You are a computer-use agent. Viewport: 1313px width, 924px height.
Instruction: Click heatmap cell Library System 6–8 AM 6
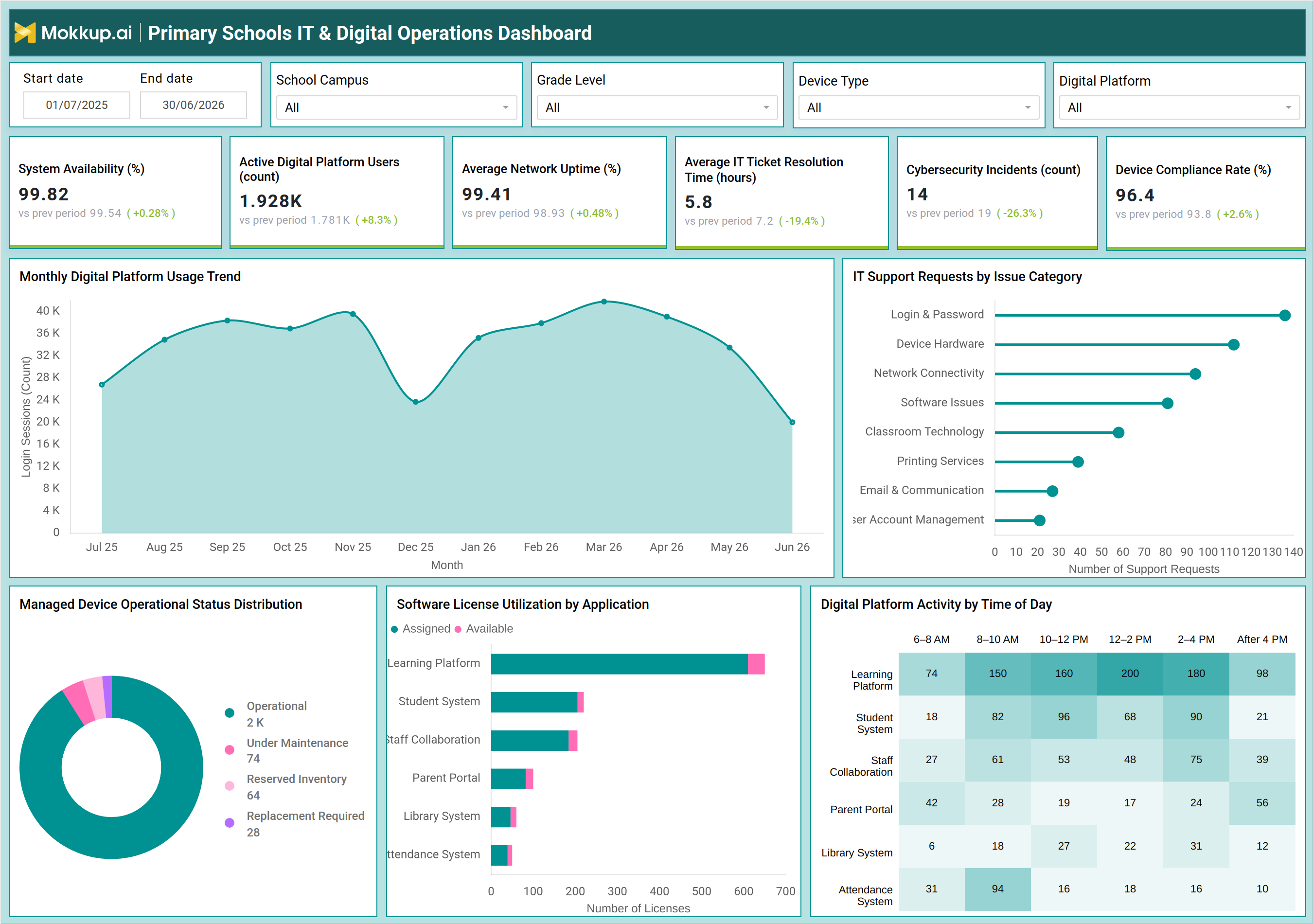coord(932,846)
